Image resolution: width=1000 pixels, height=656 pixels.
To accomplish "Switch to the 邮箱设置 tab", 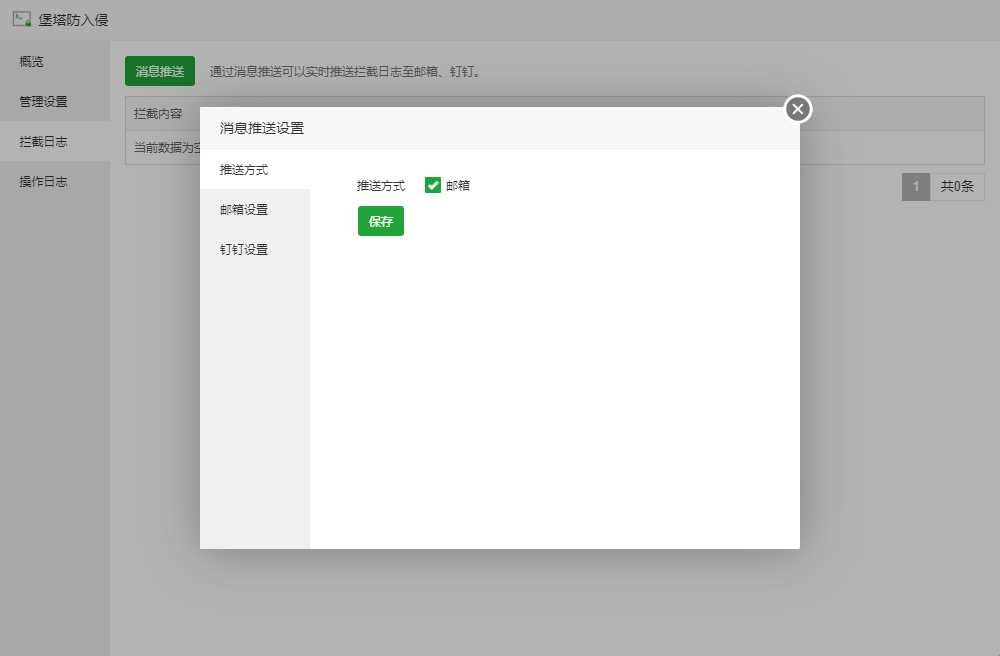I will (244, 210).
